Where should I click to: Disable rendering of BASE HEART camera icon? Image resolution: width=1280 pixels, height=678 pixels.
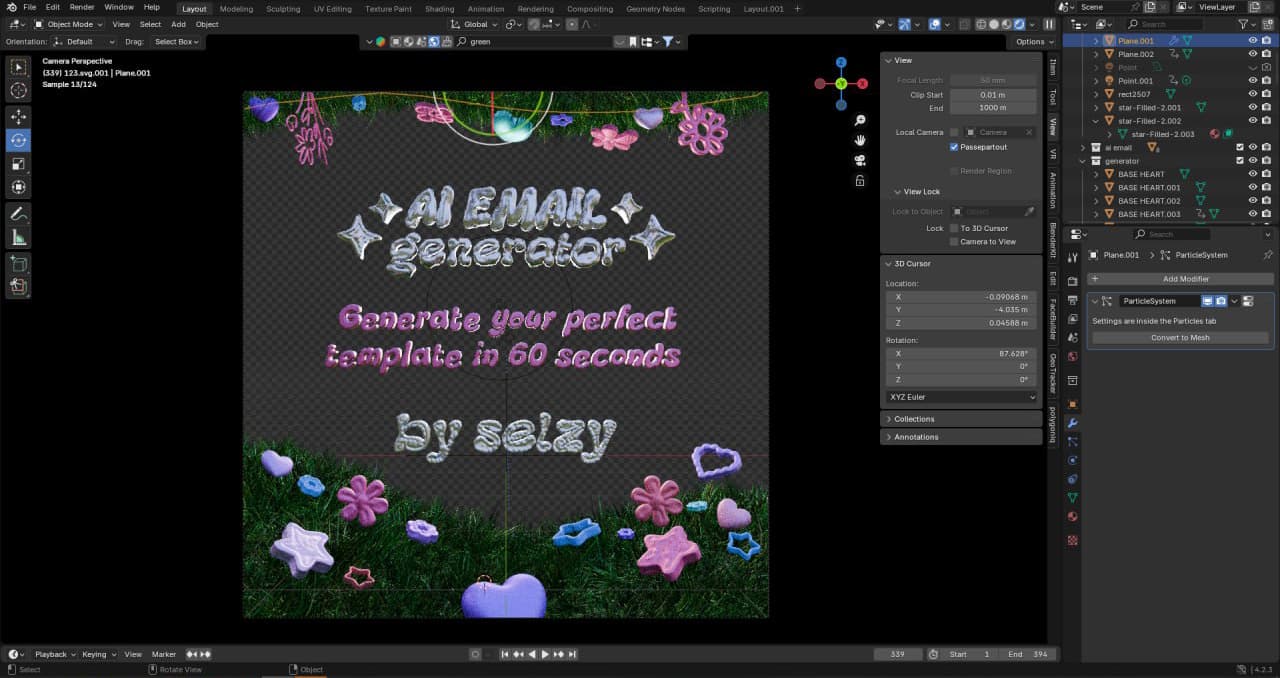(x=1266, y=174)
